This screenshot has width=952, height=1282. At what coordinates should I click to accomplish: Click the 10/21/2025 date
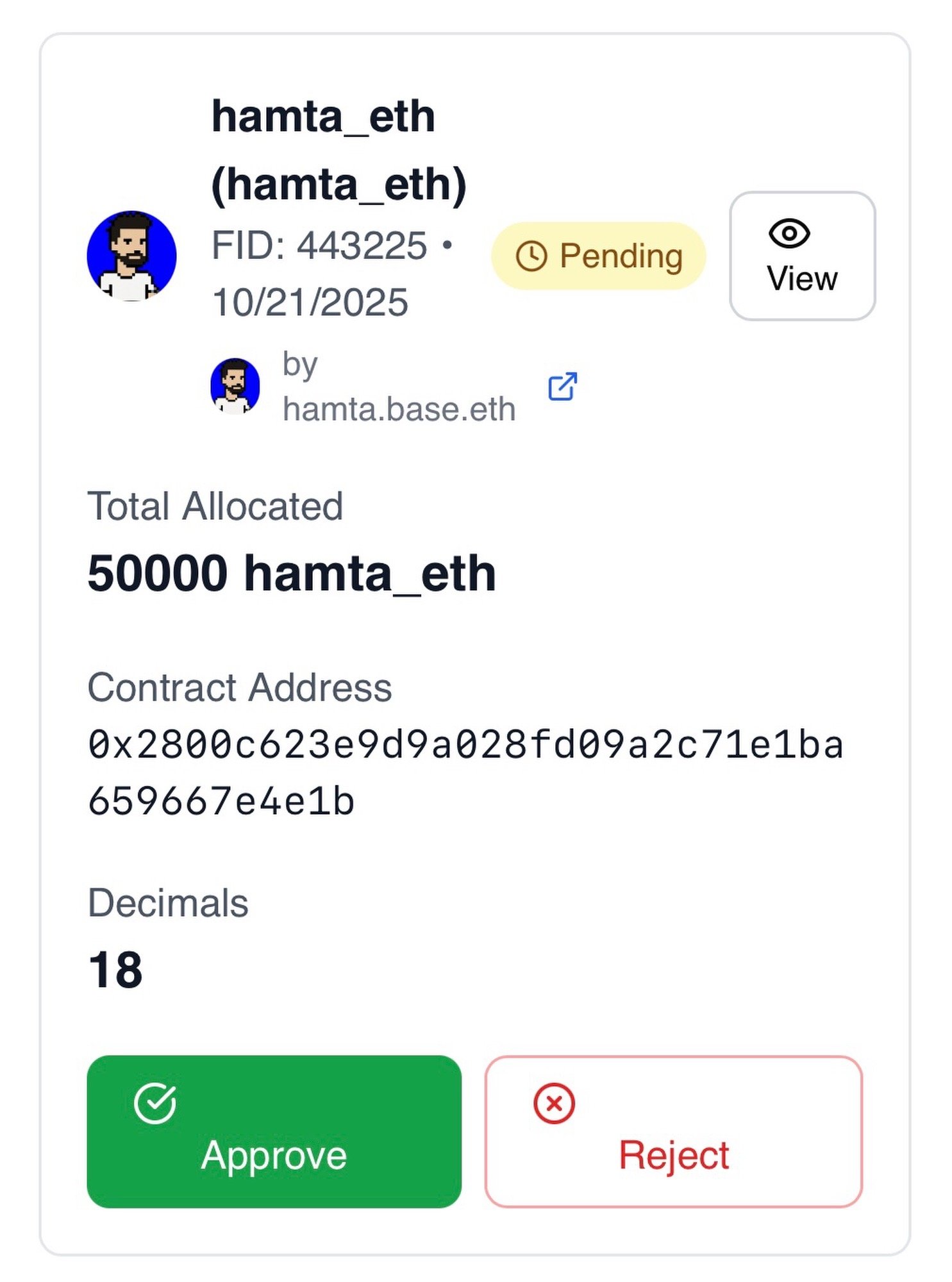pyautogui.click(x=310, y=302)
